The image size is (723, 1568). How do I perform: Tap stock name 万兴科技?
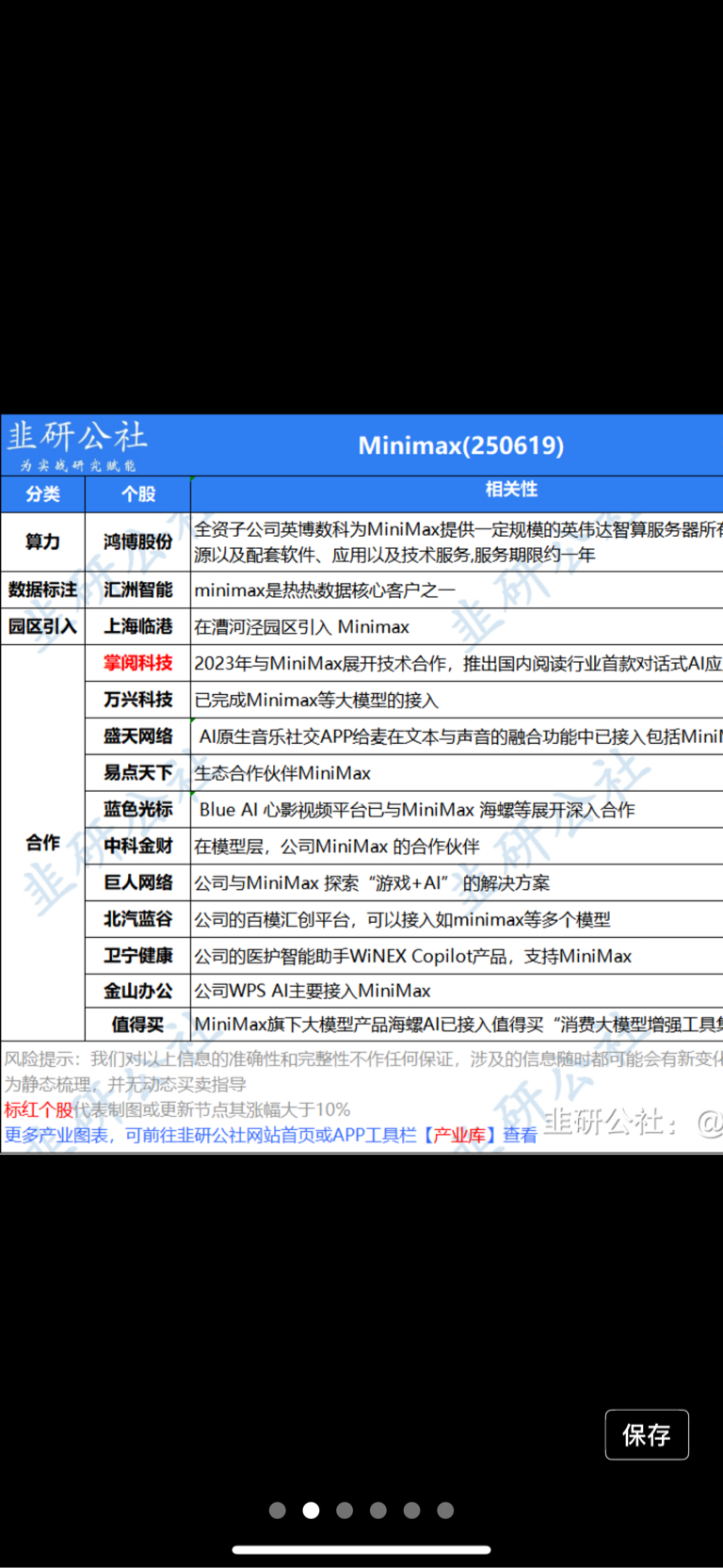138,700
